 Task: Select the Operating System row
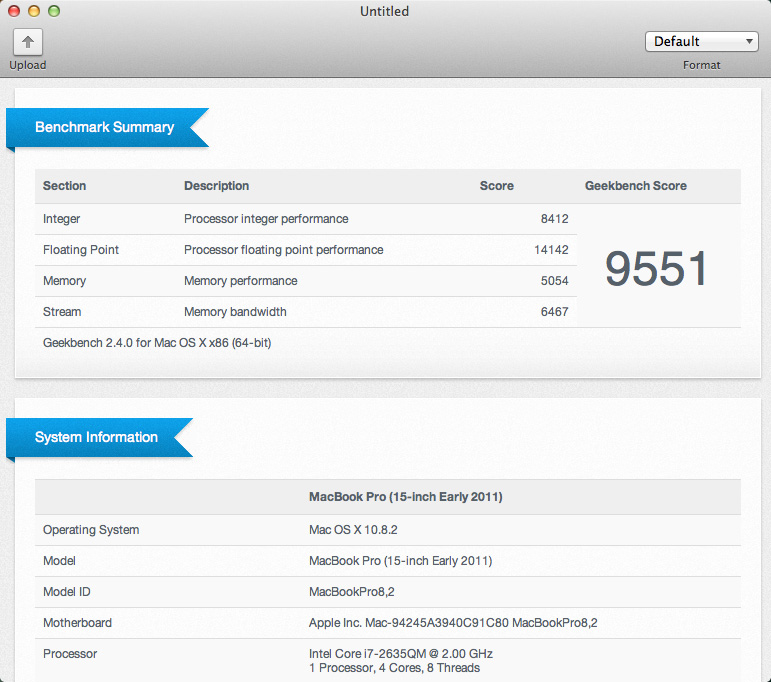(x=91, y=530)
